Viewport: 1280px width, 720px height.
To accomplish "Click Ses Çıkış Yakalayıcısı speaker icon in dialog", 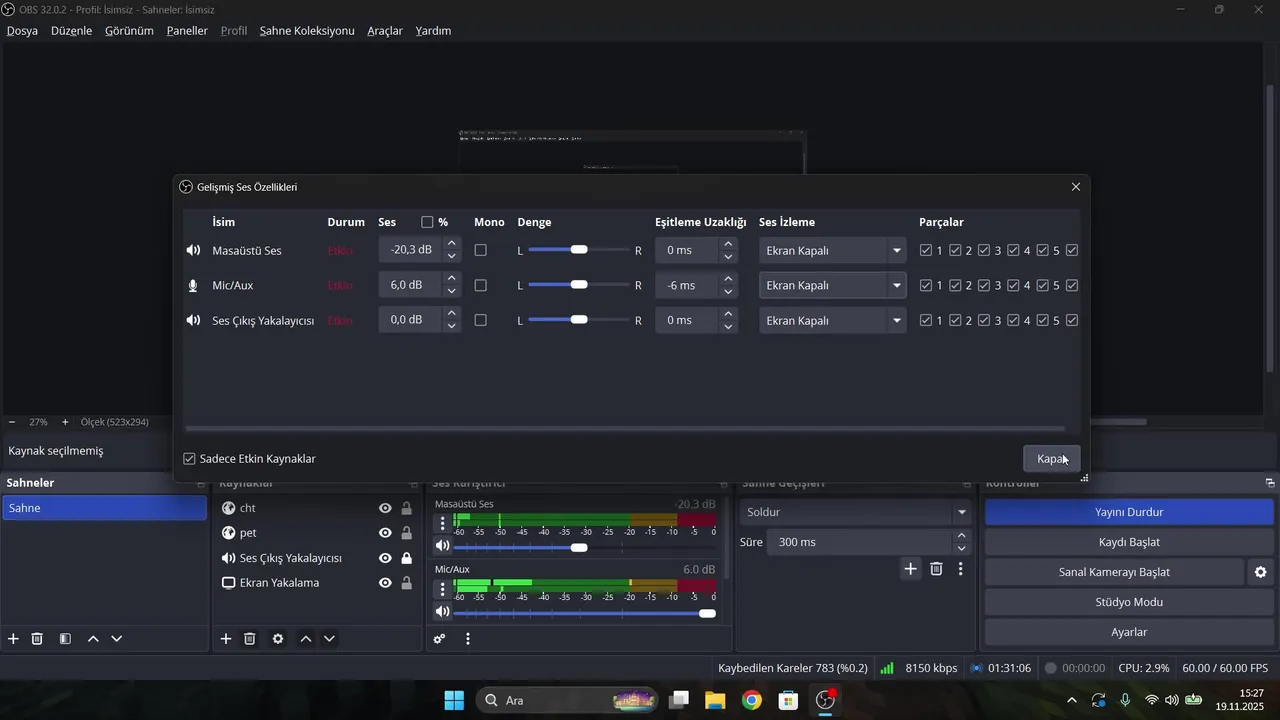I will [193, 320].
